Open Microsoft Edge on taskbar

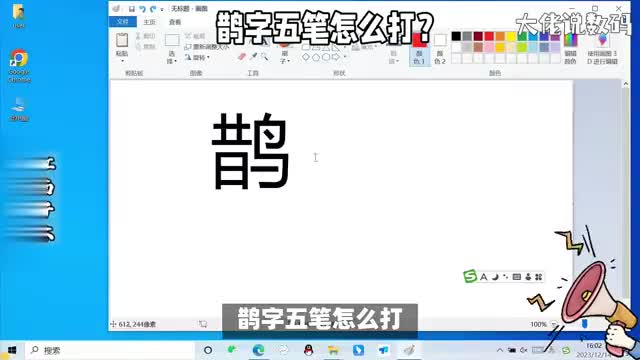pyautogui.click(x=258, y=350)
